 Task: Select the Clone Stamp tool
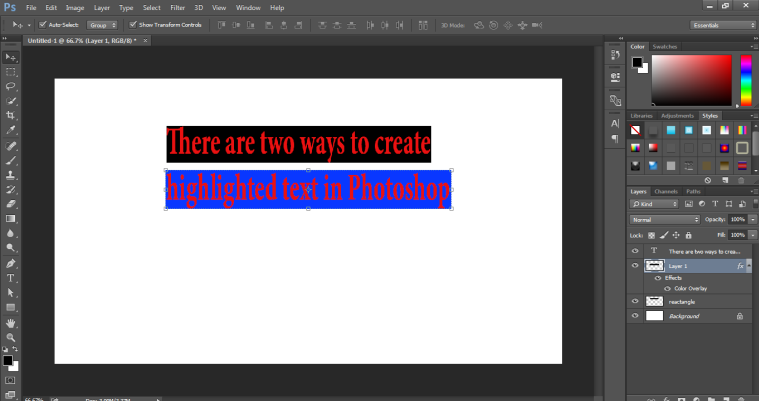click(x=11, y=175)
